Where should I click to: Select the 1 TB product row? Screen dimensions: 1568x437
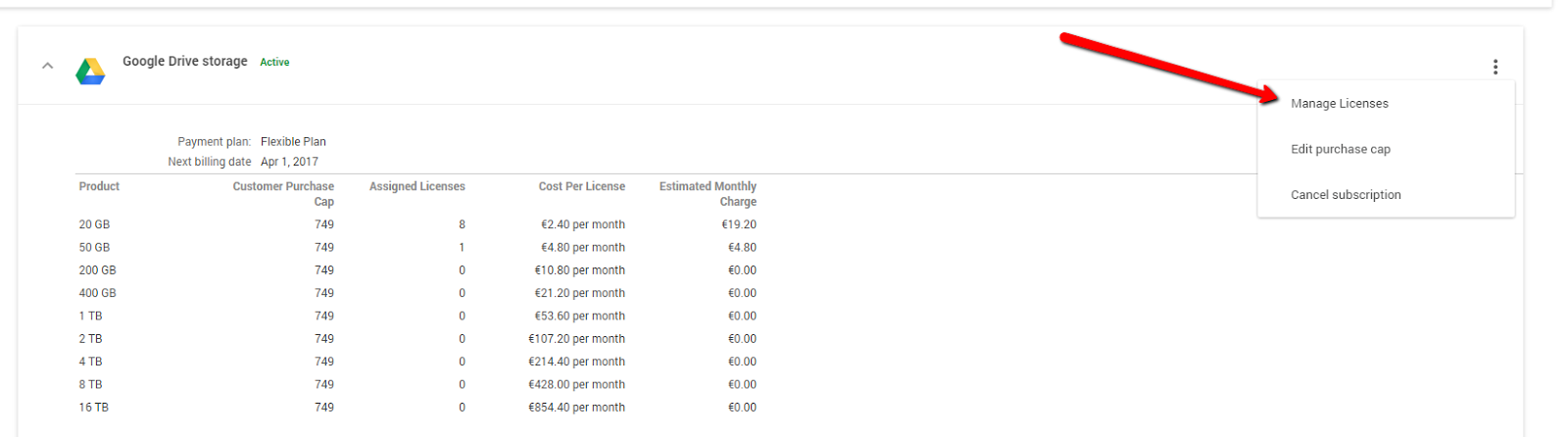(417, 316)
